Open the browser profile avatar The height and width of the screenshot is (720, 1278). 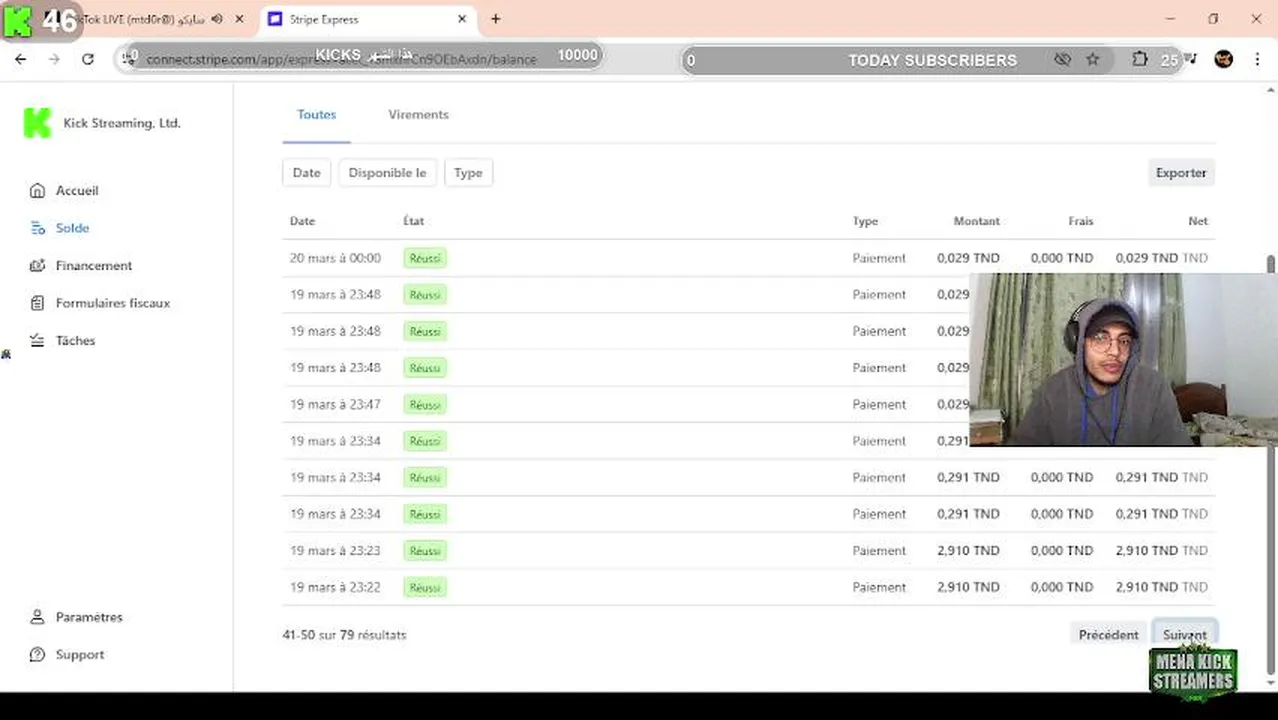pos(1224,59)
